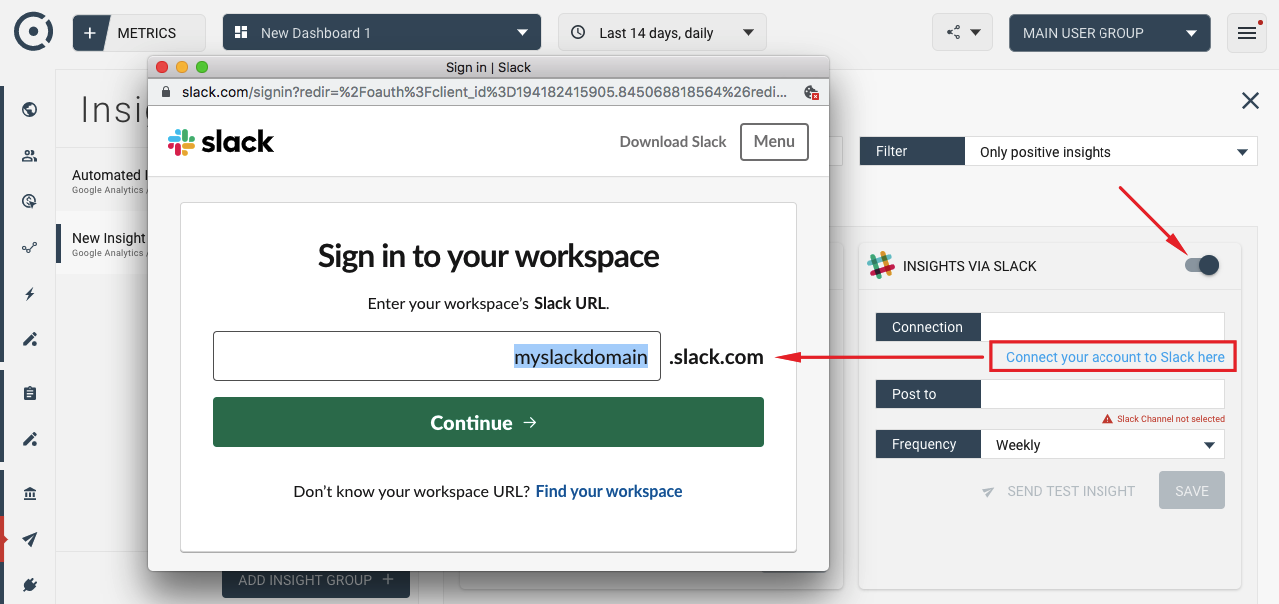Open the line graph sidebar icon
Image resolution: width=1279 pixels, height=604 pixels.
point(30,248)
